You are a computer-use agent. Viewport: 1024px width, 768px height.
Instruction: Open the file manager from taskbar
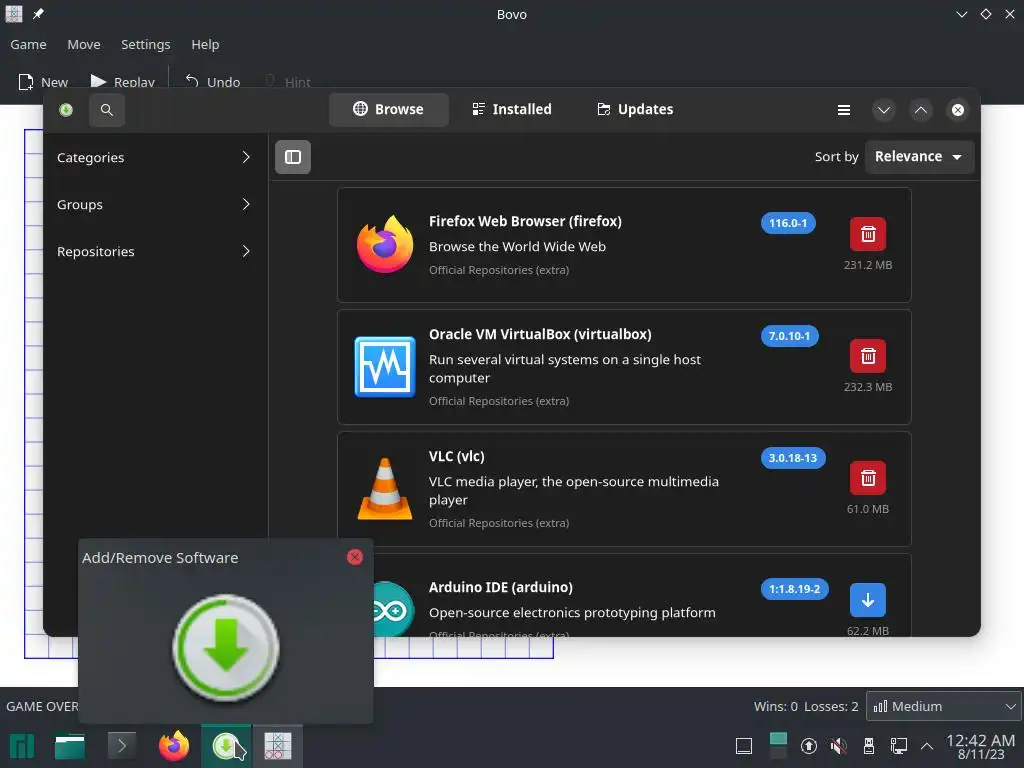click(x=70, y=746)
